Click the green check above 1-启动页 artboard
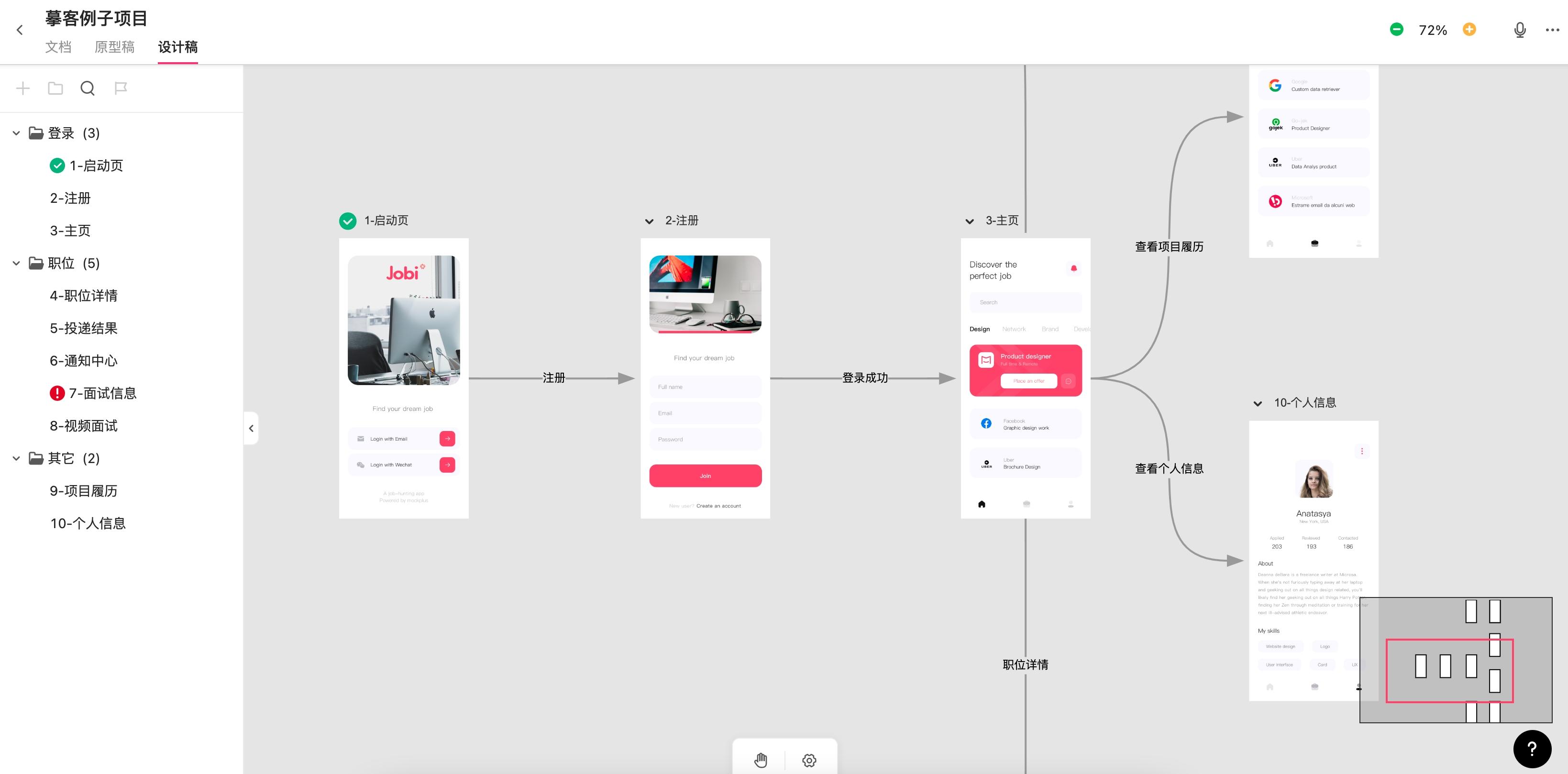Viewport: 1568px width, 774px height. pyautogui.click(x=348, y=221)
